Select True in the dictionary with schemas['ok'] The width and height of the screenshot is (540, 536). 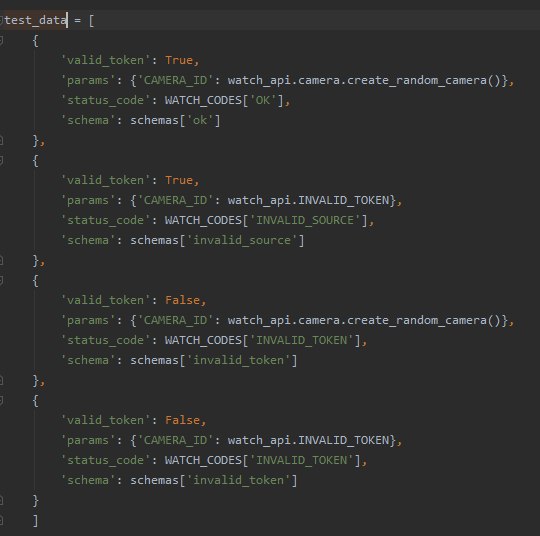pyautogui.click(x=179, y=60)
